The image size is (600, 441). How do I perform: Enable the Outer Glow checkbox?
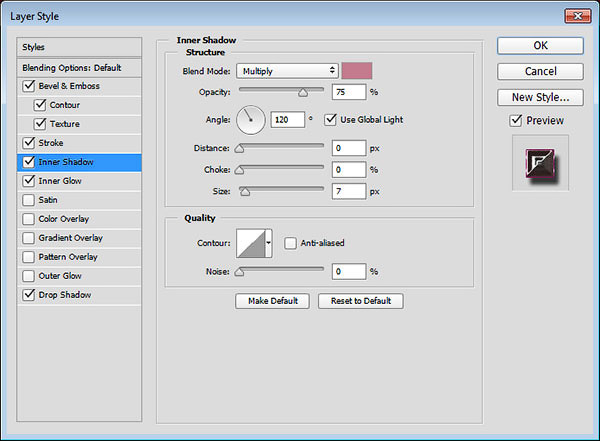point(29,276)
